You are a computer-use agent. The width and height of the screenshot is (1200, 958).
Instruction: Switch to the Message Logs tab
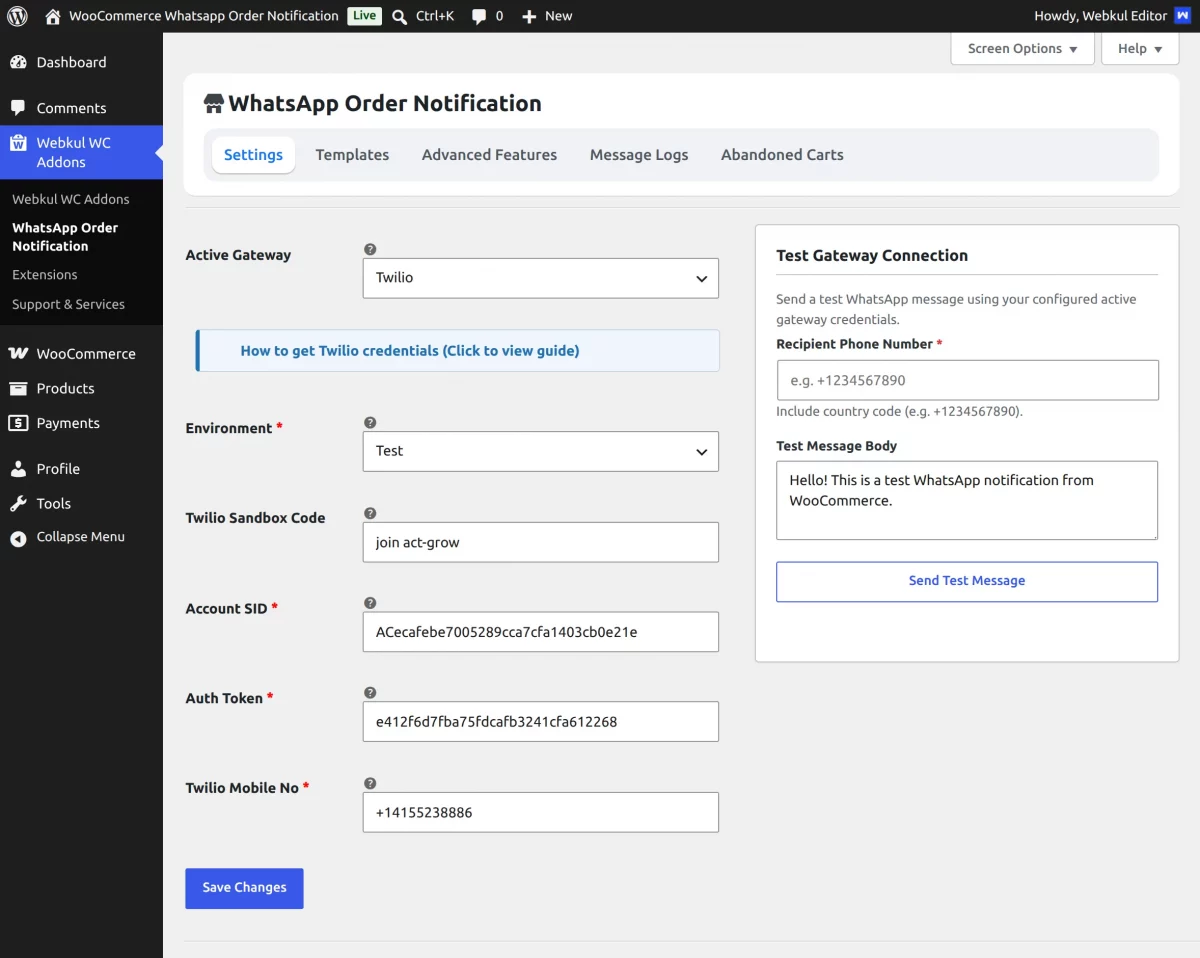pos(639,155)
